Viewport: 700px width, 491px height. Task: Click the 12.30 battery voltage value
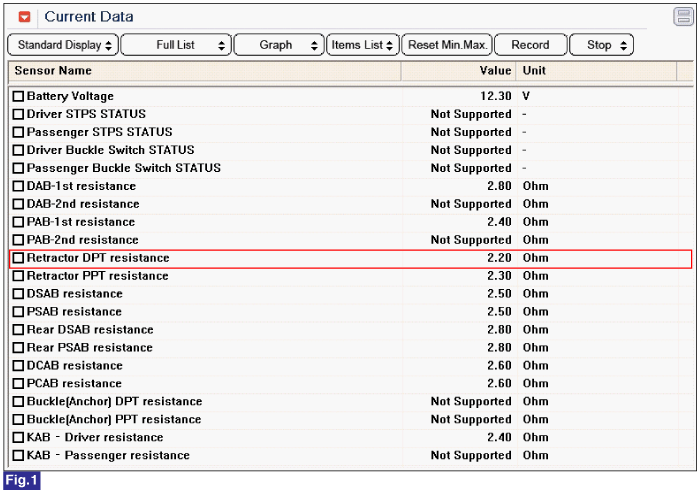pos(496,96)
